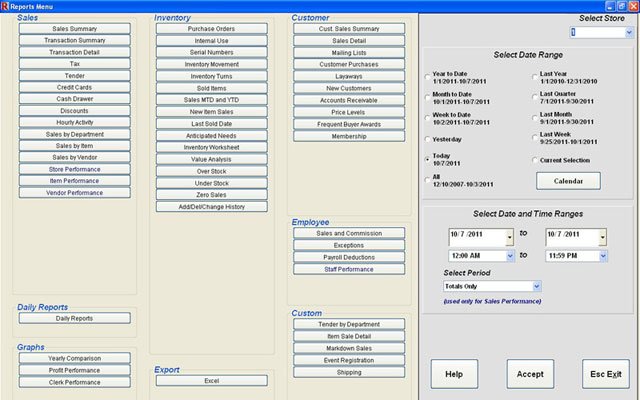Open the Purchase Orders inventory report

[211, 29]
